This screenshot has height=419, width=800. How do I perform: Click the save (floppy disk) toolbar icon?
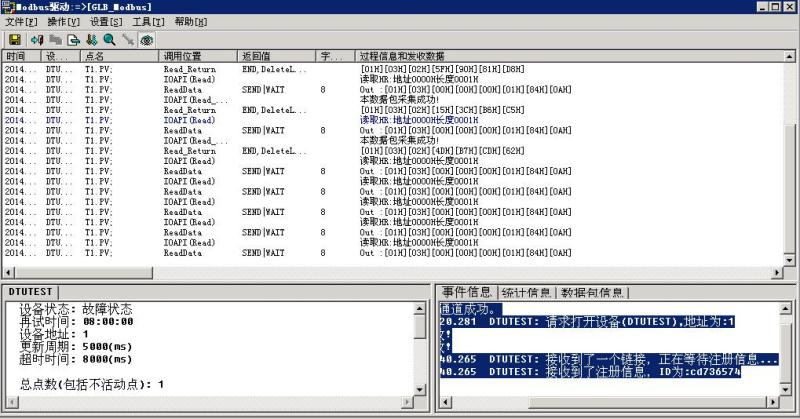click(x=15, y=40)
